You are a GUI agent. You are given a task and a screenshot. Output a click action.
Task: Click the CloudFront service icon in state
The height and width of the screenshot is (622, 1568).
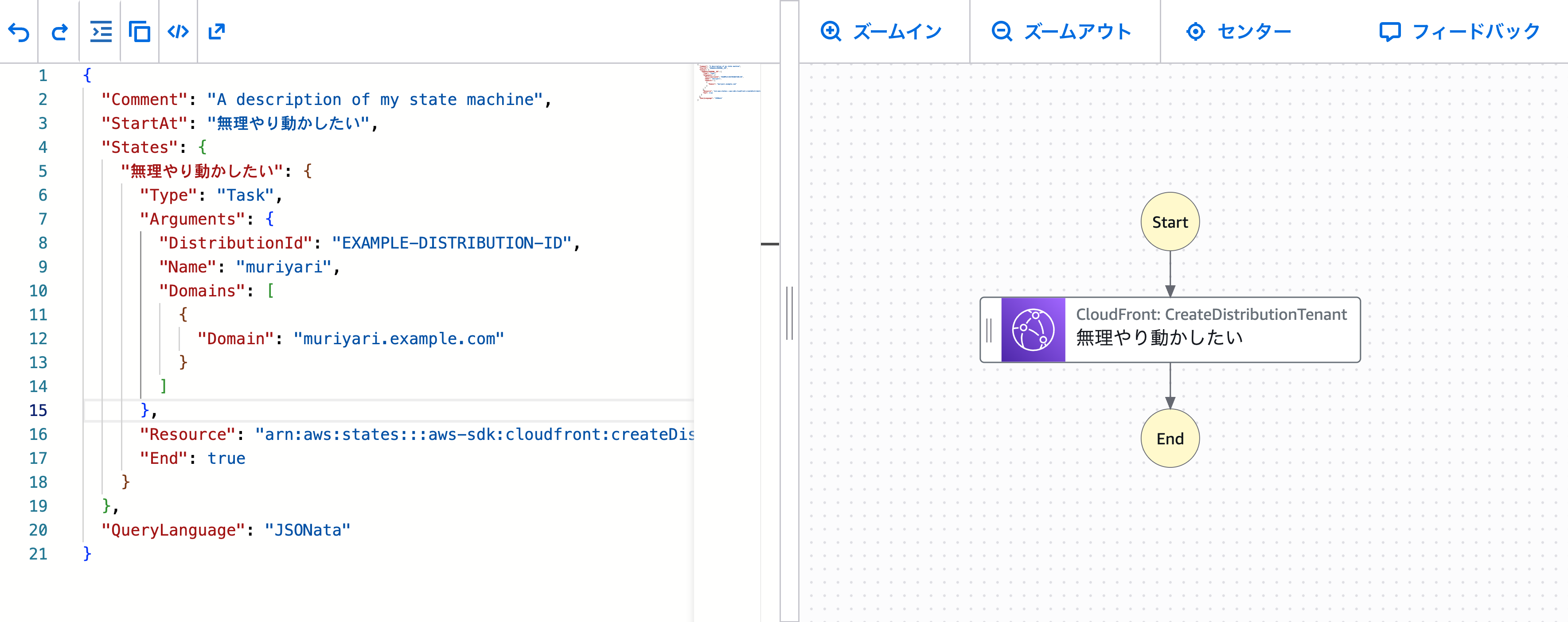pos(1033,330)
